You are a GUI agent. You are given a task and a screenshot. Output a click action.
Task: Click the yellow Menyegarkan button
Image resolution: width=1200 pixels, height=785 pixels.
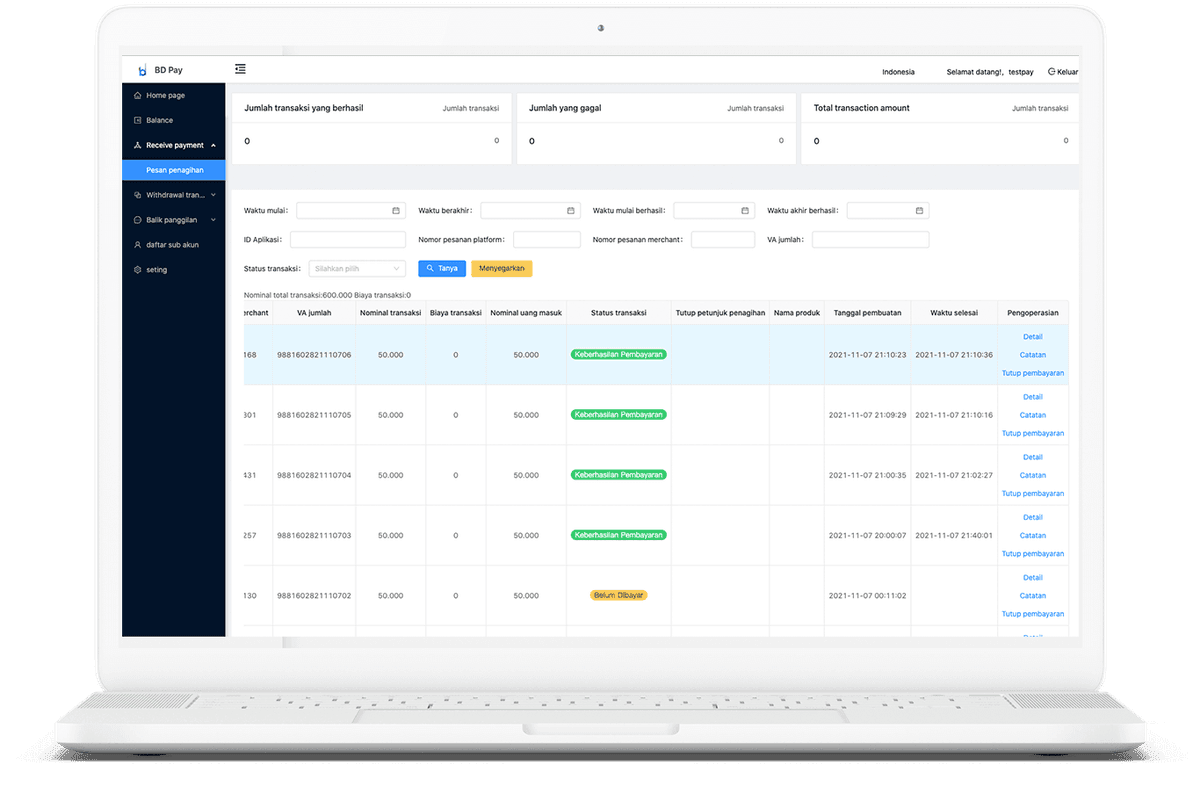[x=502, y=269]
